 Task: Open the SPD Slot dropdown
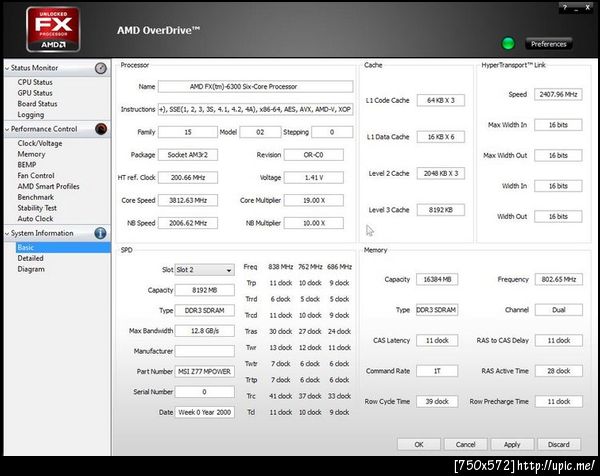pyautogui.click(x=204, y=270)
